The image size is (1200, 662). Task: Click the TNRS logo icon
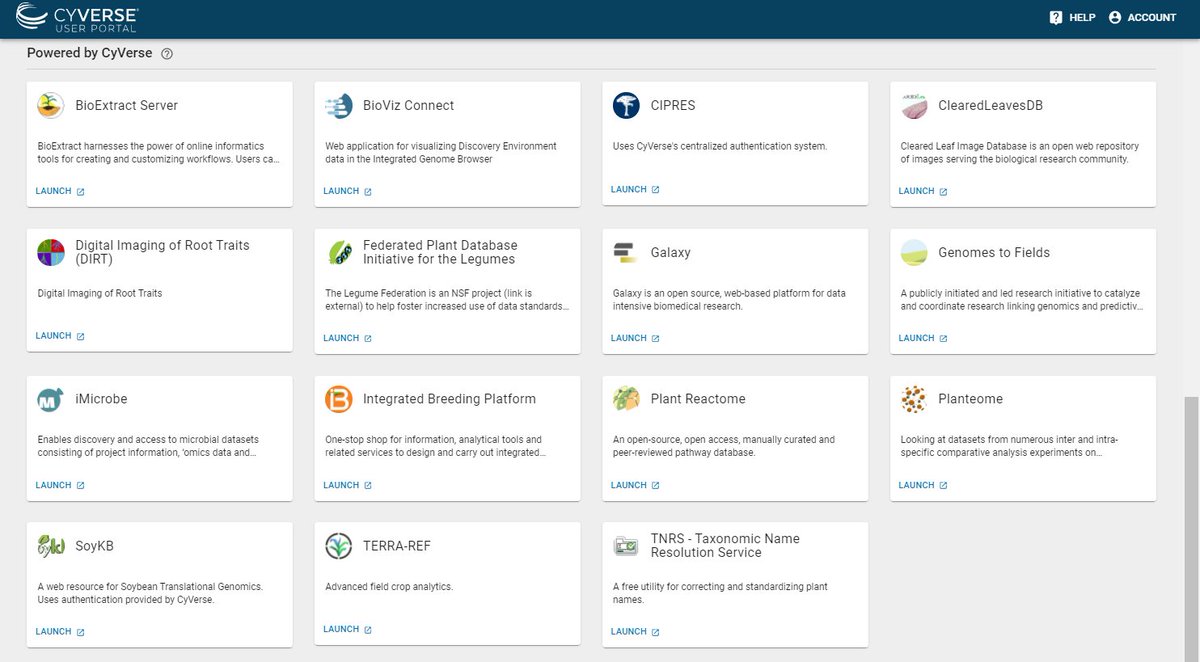tap(627, 546)
